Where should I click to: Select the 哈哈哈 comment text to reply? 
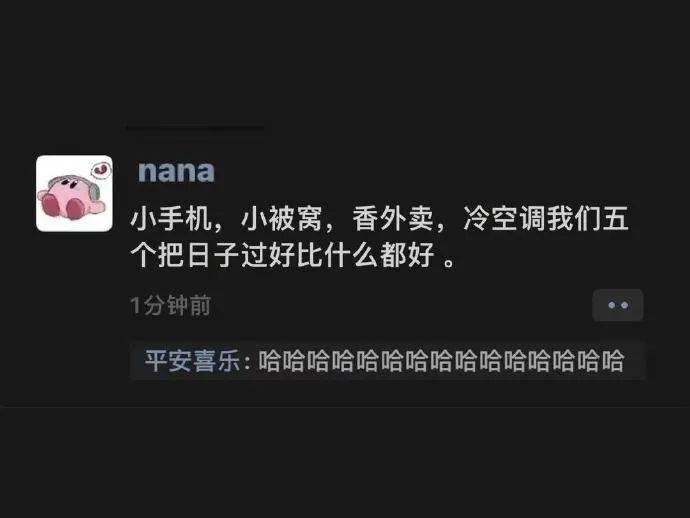(441, 361)
